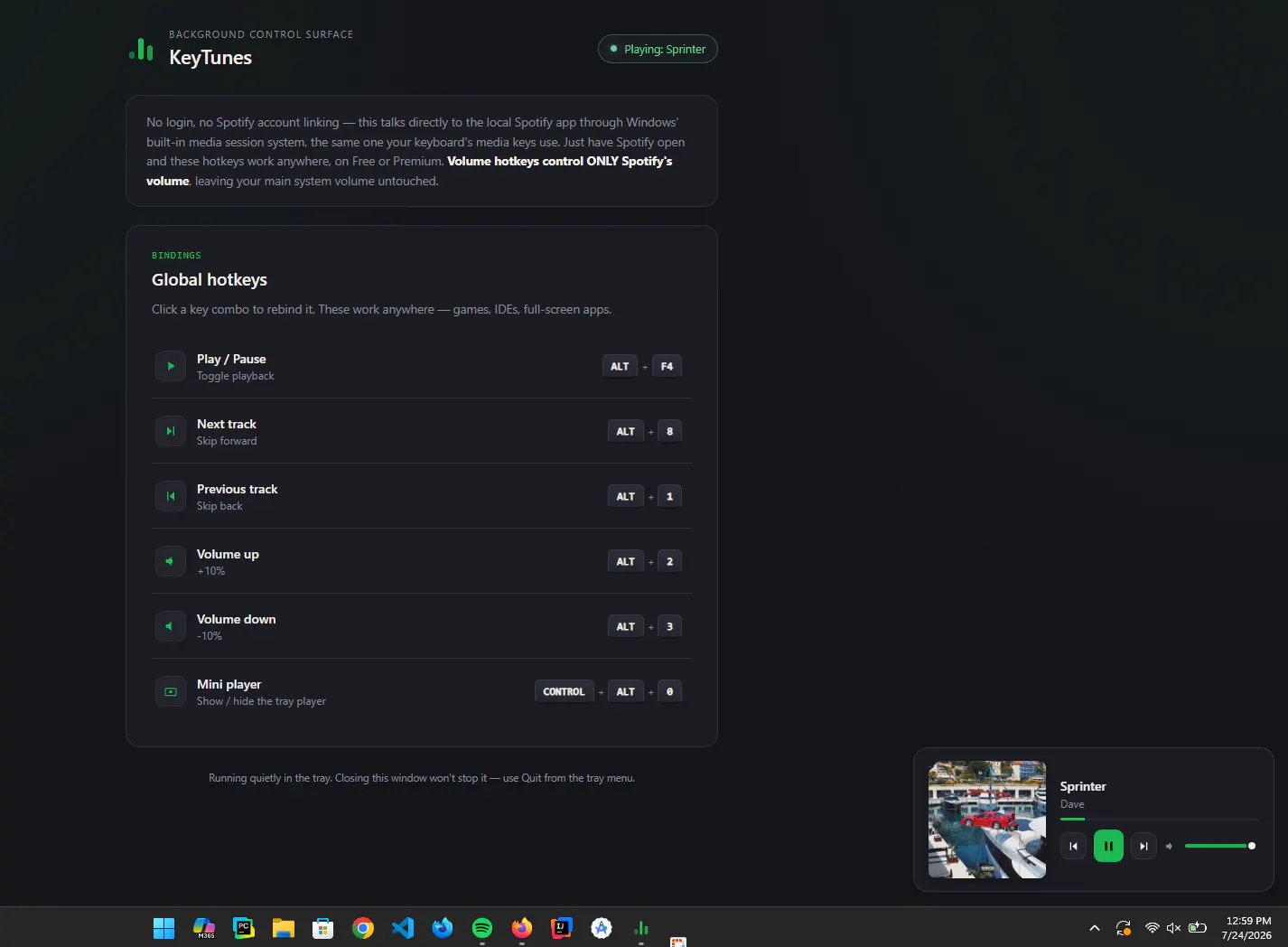This screenshot has width=1288, height=947.
Task: Adjust the mini player volume slider
Action: point(1219,846)
